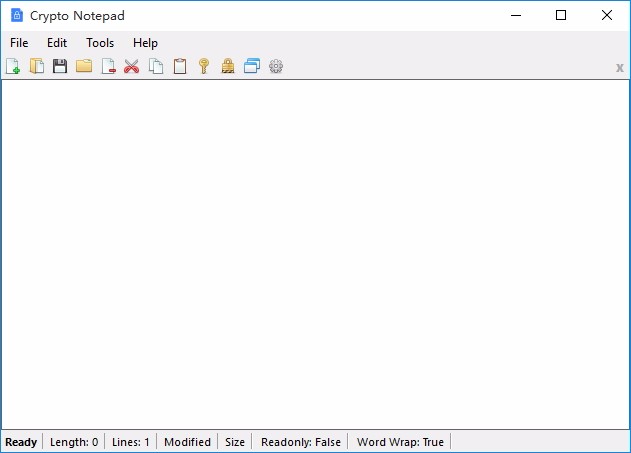Open the Edit menu
Image resolution: width=631 pixels, height=453 pixels.
[x=57, y=43]
